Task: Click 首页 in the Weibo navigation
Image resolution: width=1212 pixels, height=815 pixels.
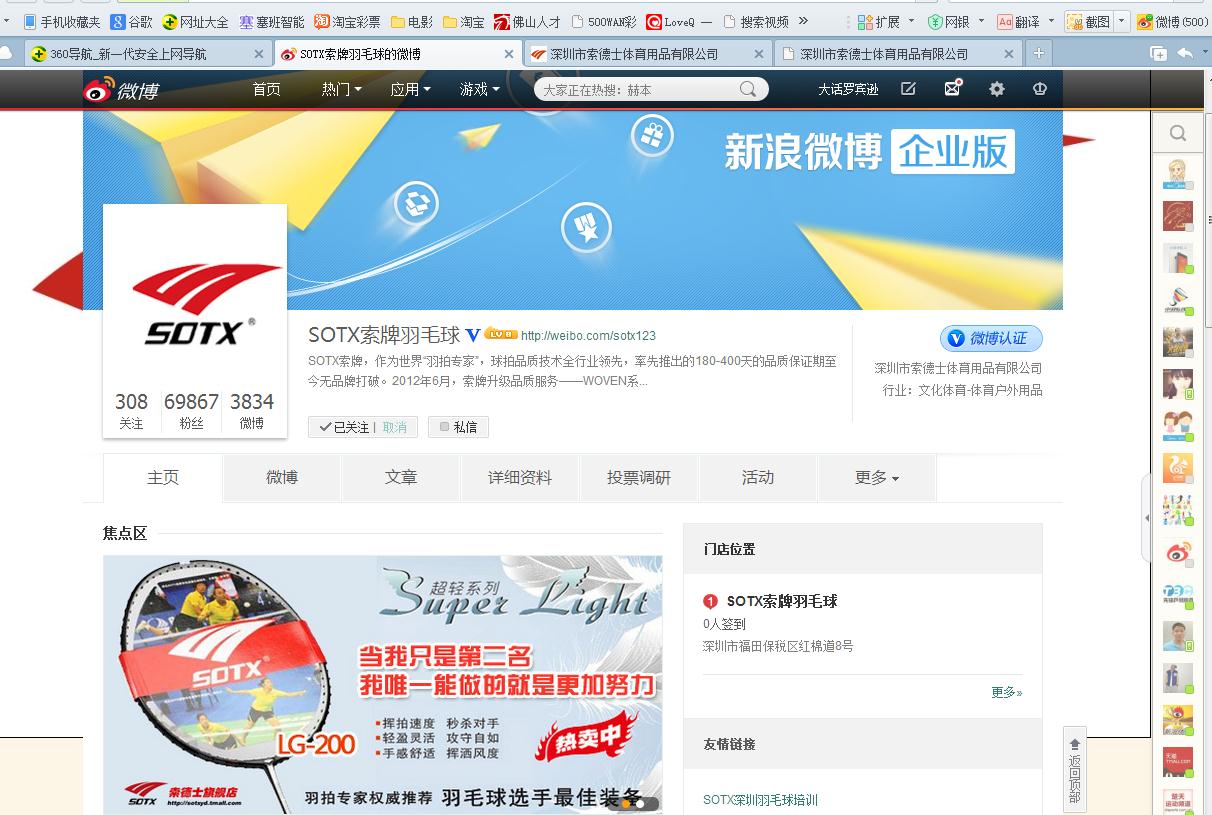Action: point(267,89)
